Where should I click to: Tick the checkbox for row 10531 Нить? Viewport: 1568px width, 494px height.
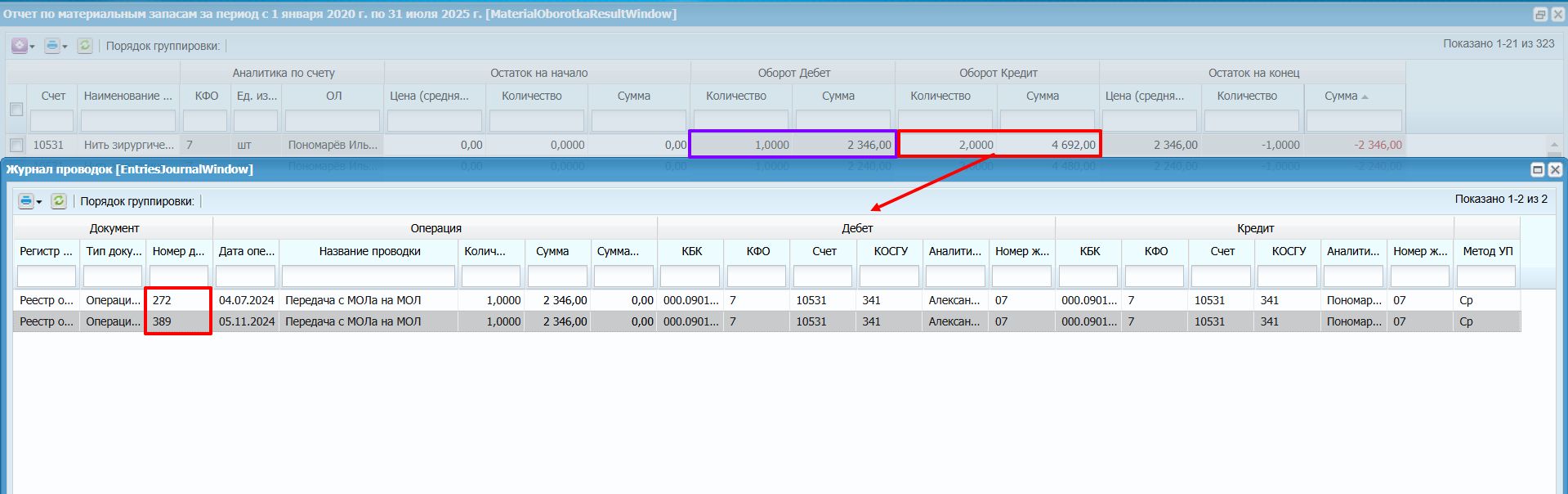(16, 145)
